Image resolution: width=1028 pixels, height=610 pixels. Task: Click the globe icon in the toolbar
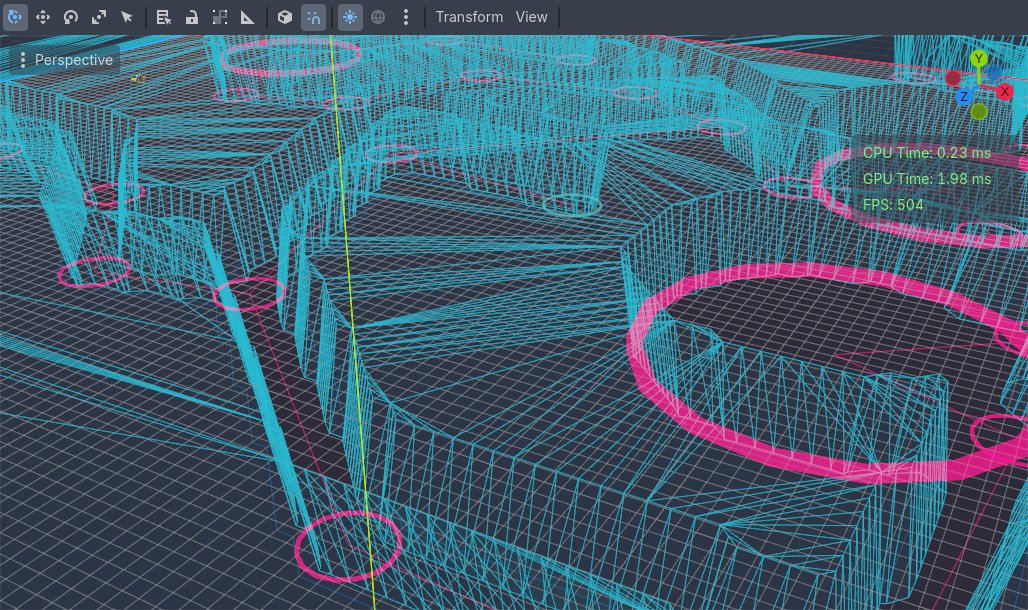[x=378, y=17]
